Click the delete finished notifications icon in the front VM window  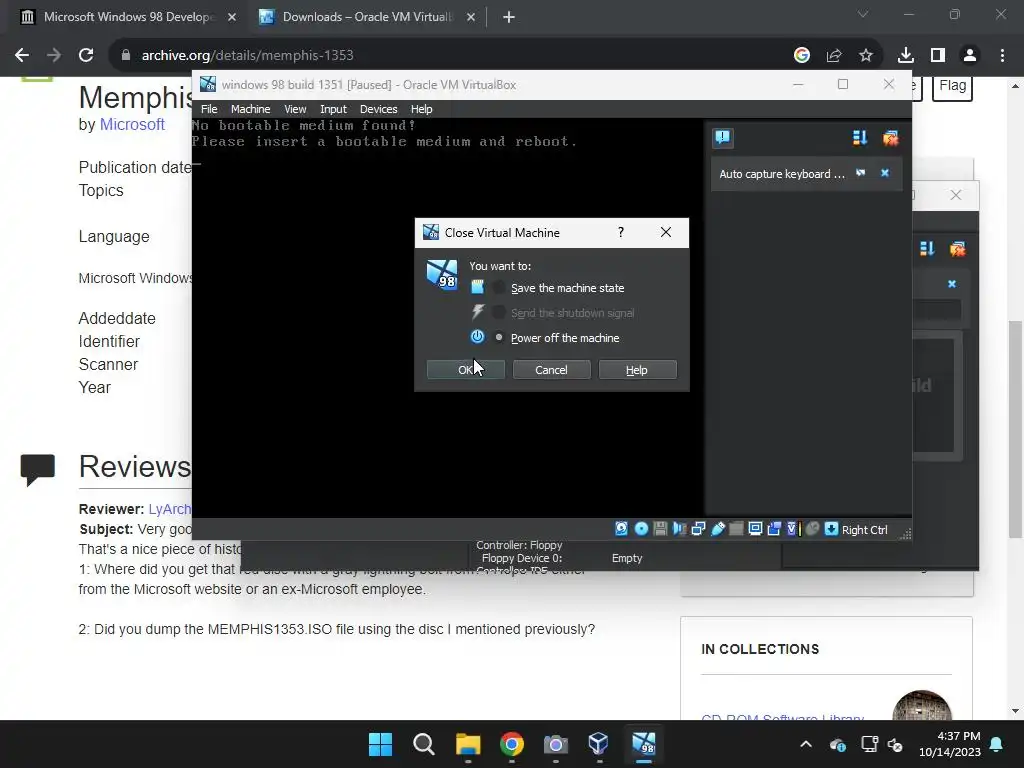890,138
